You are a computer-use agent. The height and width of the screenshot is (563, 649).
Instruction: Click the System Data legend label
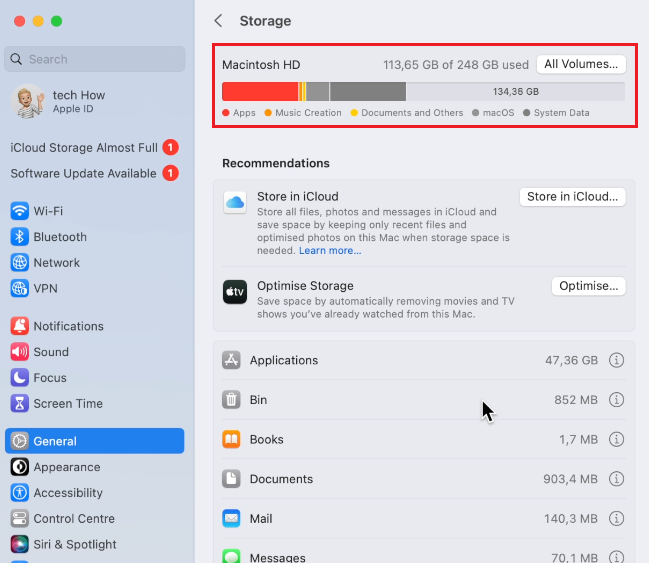[x=561, y=113]
